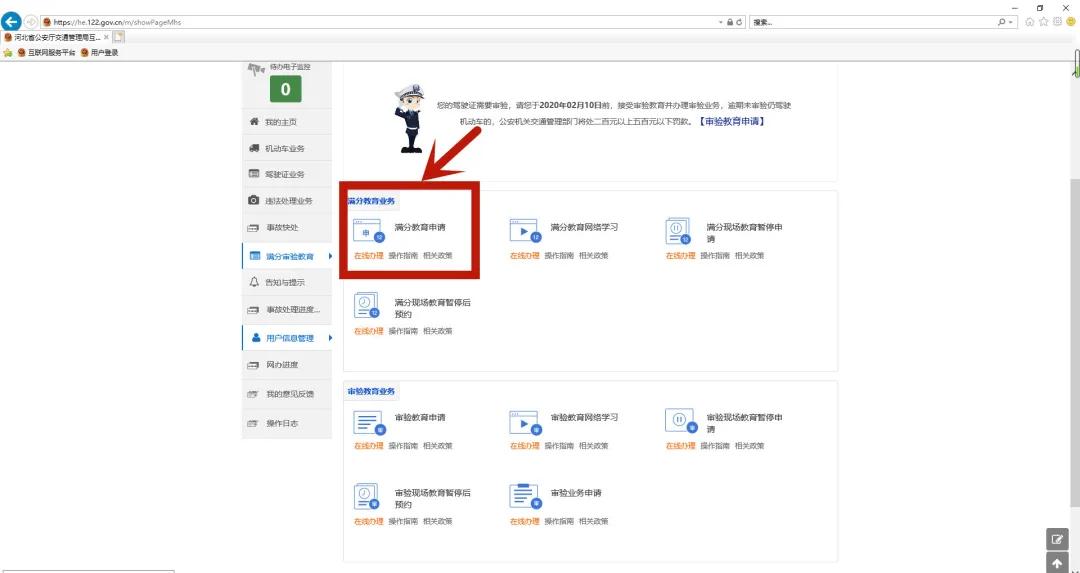Image resolution: width=1080 pixels, height=573 pixels.
Task: Open 机动车业务 in the sidebar
Action: 284,149
